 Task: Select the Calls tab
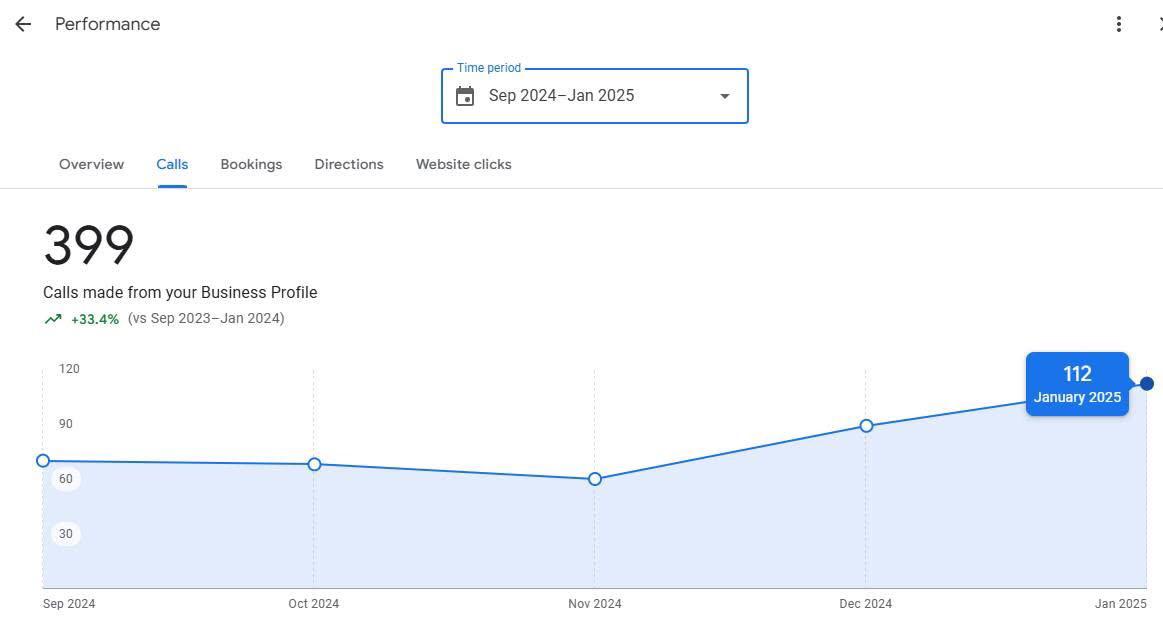coord(172,164)
